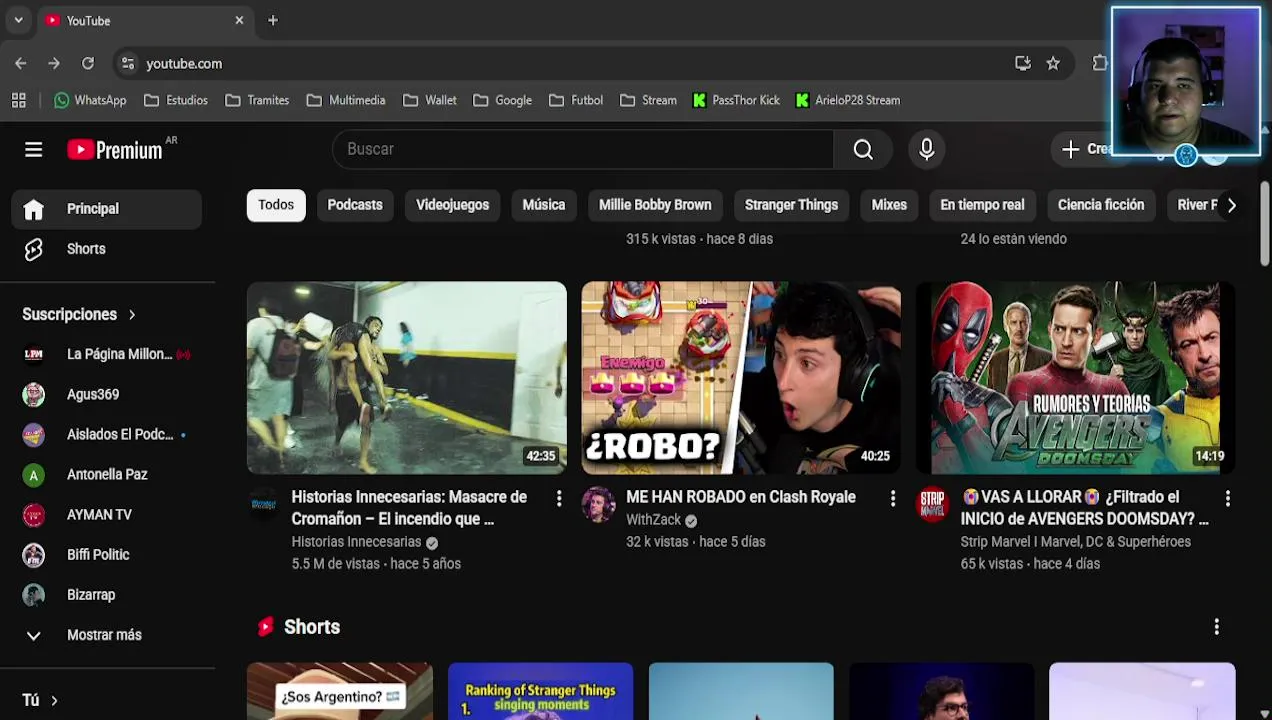Bookmark this page with the star
Viewport: 1272px width, 720px height.
pos(1053,63)
